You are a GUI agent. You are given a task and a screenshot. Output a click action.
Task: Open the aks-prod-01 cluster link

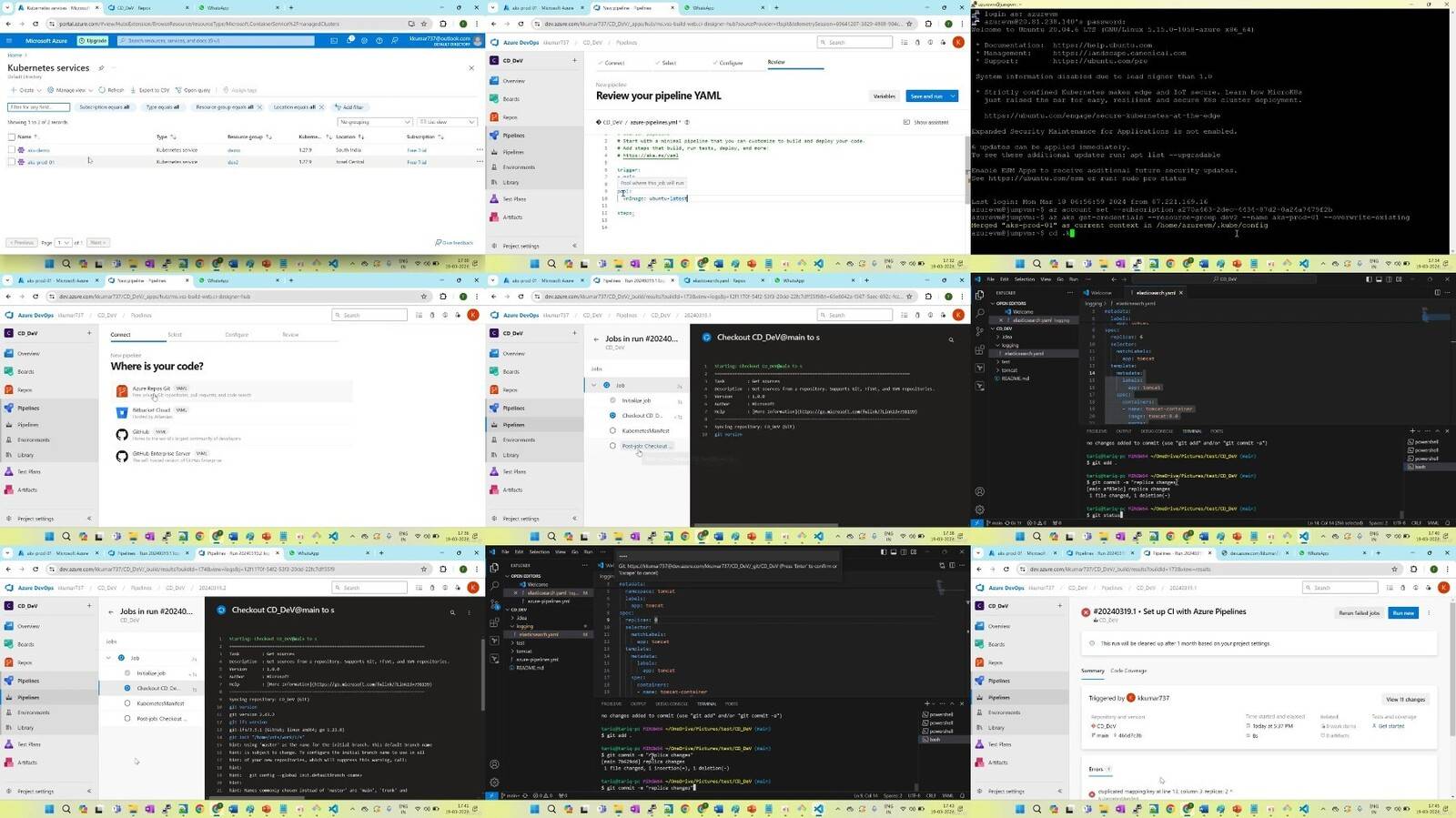(40, 162)
